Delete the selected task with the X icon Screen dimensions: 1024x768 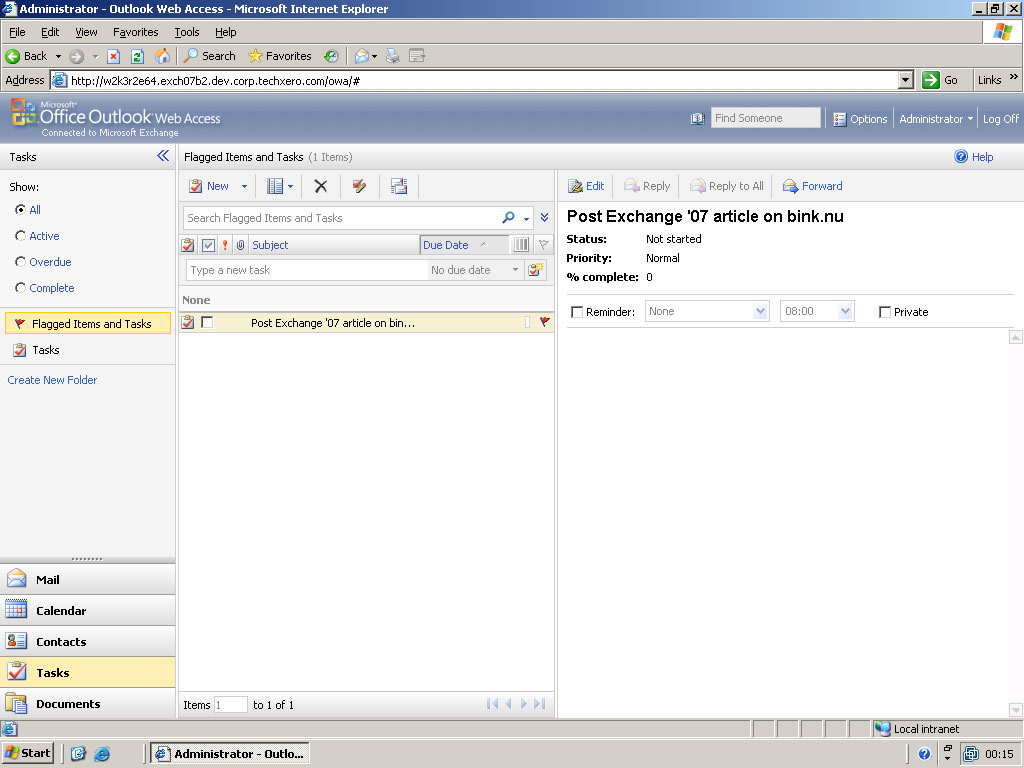click(321, 186)
